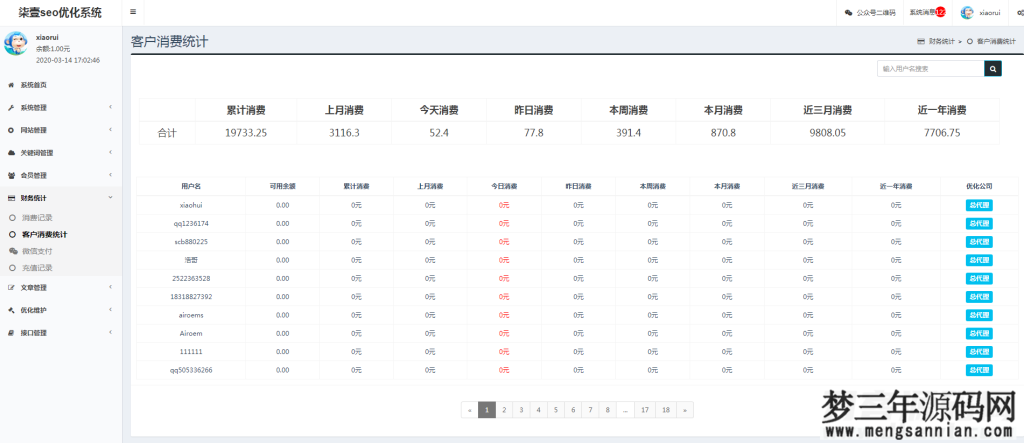This screenshot has height=443, width=1024.
Task: Click the 近三月消费 total value 9808.05
Action: click(827, 133)
